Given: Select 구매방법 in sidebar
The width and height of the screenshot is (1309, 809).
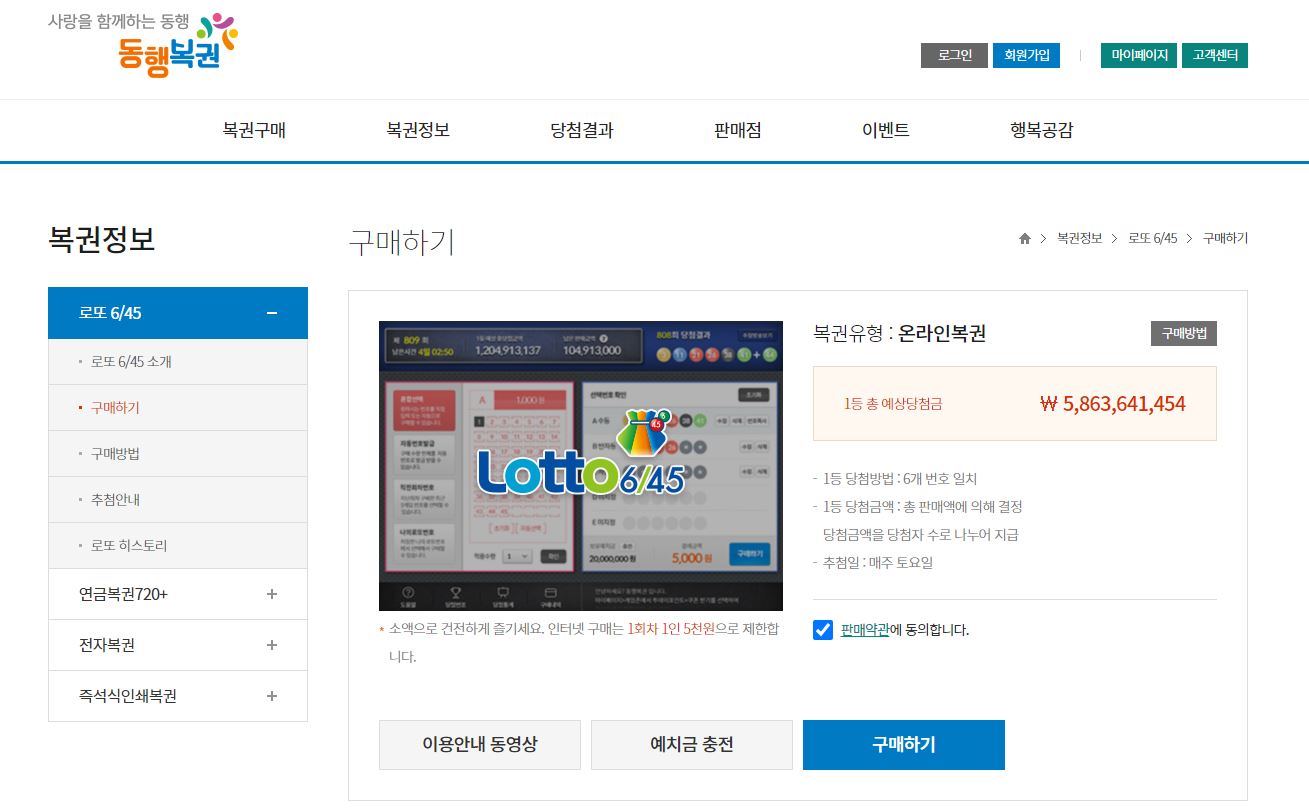Looking at the screenshot, I should click(178, 454).
